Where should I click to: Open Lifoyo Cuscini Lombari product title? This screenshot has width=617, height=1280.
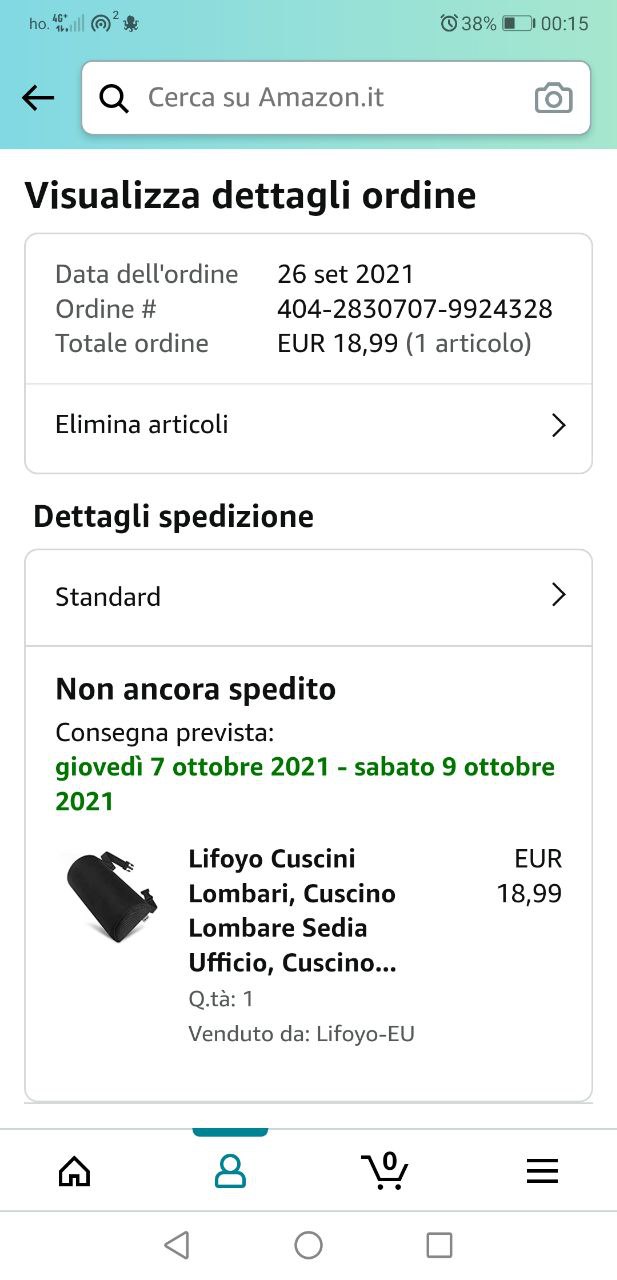(x=292, y=910)
